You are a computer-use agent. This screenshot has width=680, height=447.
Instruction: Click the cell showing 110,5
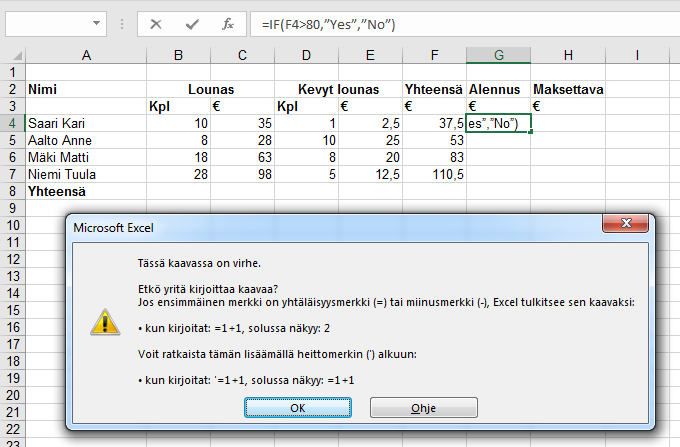pyautogui.click(x=435, y=174)
